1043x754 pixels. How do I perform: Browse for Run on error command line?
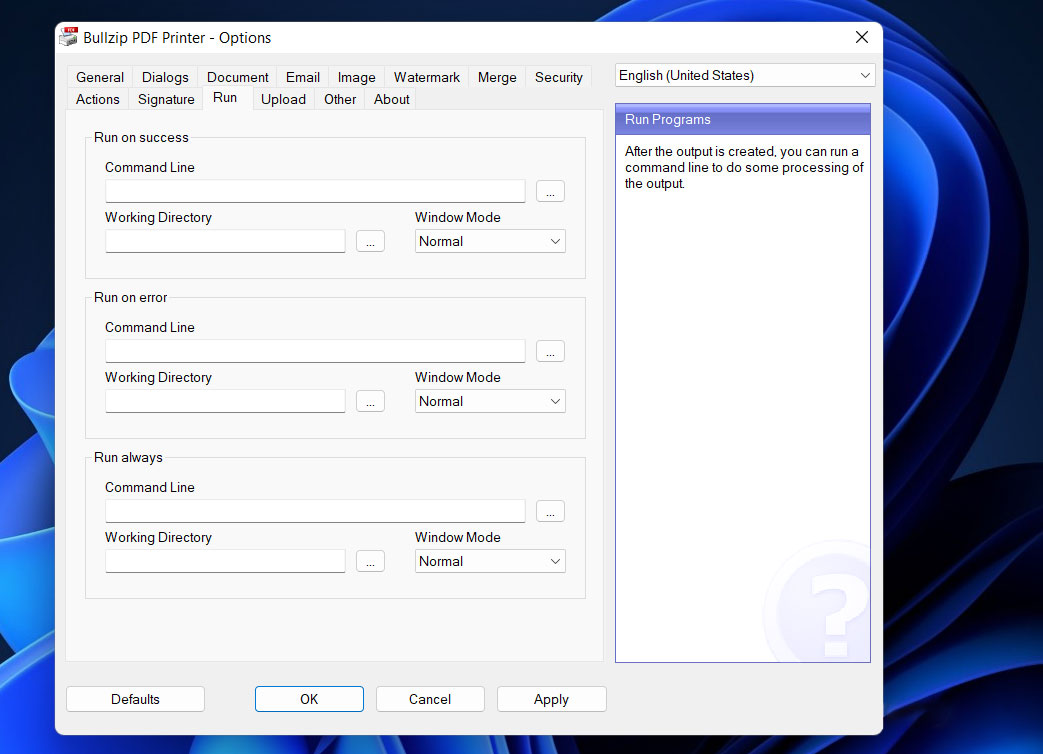(x=550, y=351)
